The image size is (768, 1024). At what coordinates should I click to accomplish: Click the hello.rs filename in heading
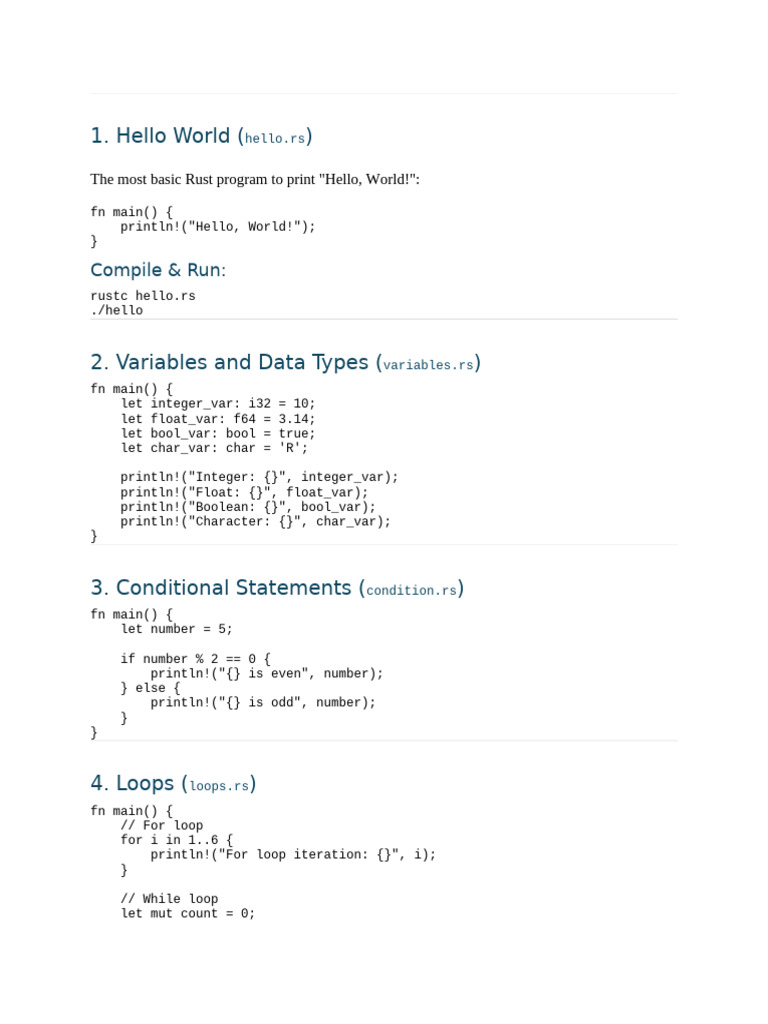click(275, 138)
